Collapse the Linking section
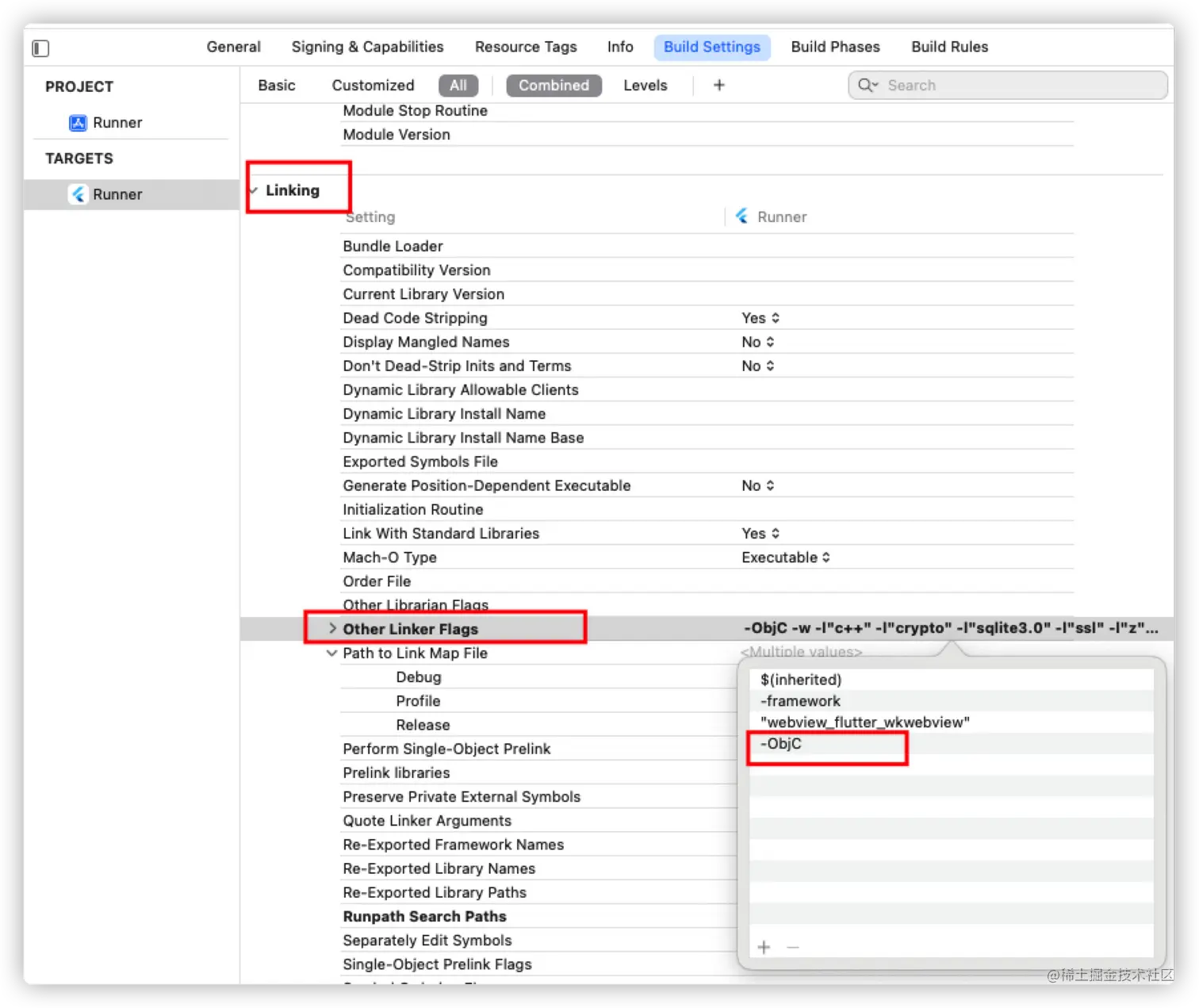Image resolution: width=1199 pixels, height=1008 pixels. pyautogui.click(x=253, y=190)
